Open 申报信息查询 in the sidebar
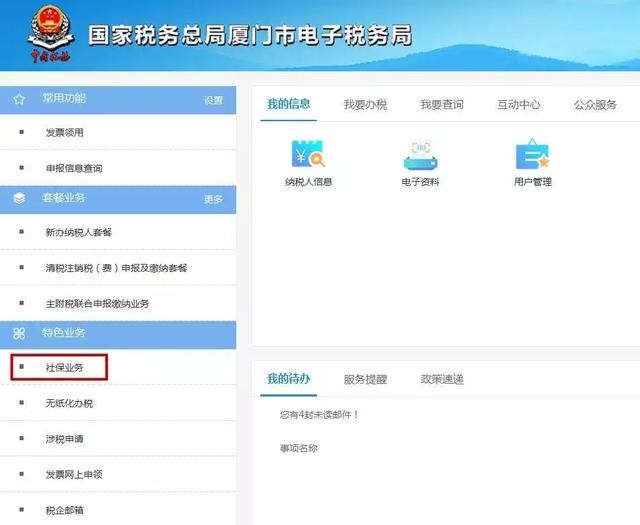Screen dimensions: 640x525 (x=74, y=168)
